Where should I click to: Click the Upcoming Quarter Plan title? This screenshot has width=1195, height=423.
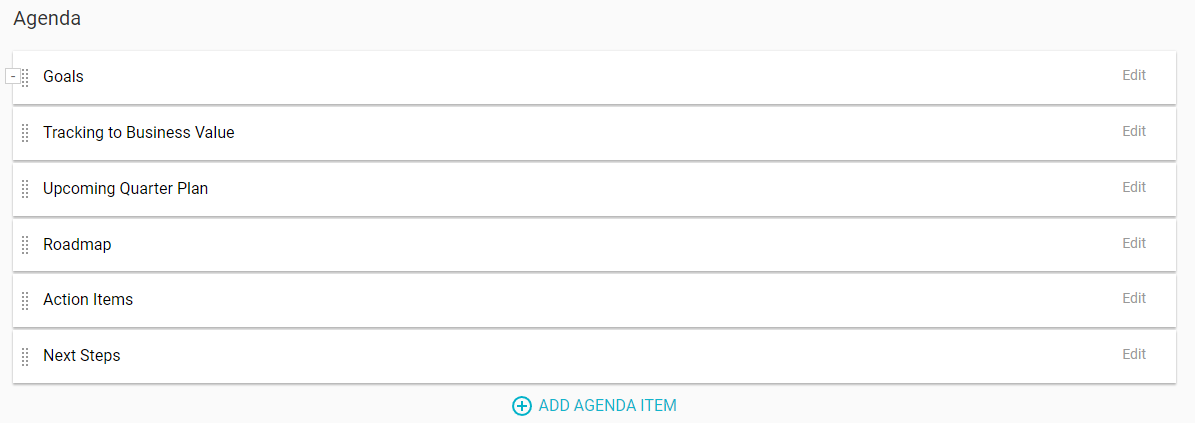coord(125,188)
